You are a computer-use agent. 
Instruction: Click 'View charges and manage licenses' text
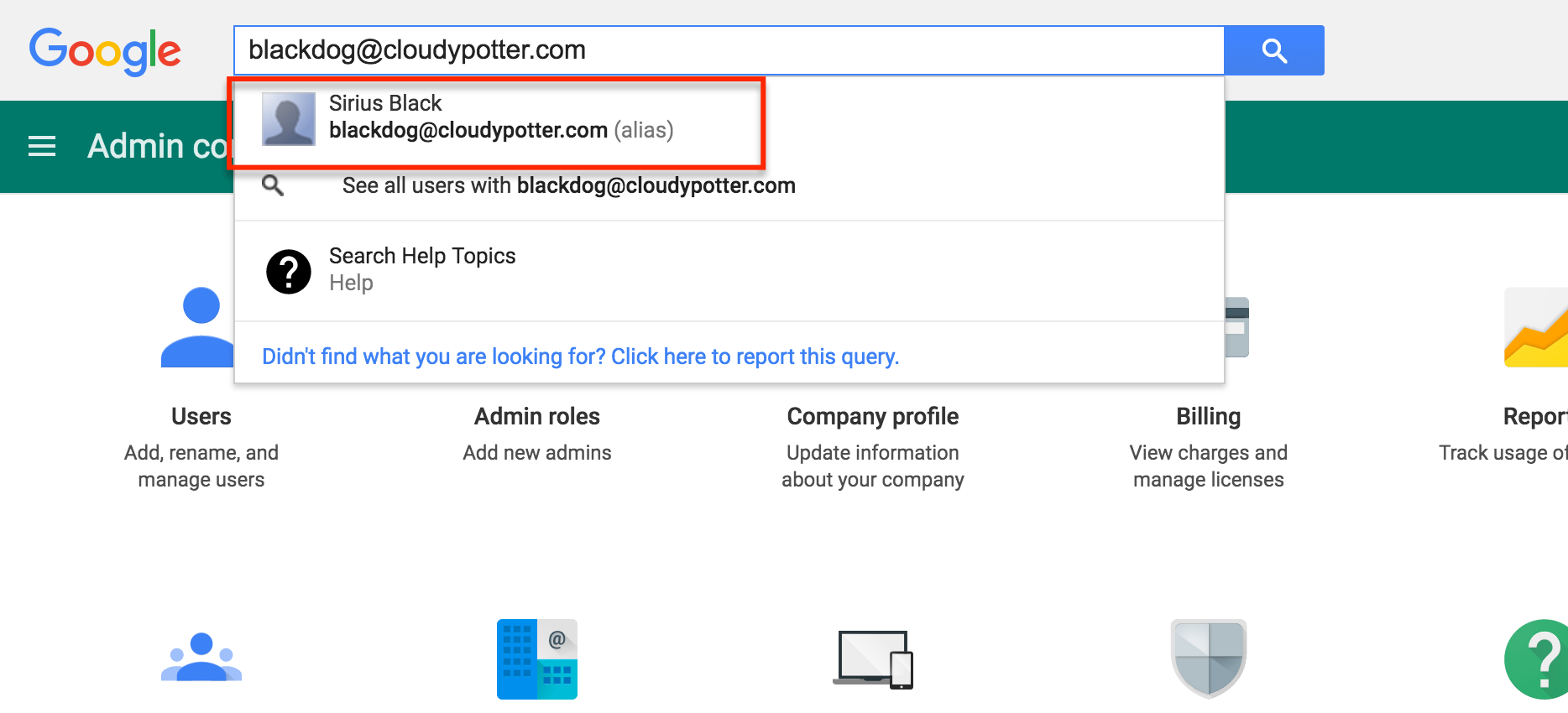(1209, 466)
